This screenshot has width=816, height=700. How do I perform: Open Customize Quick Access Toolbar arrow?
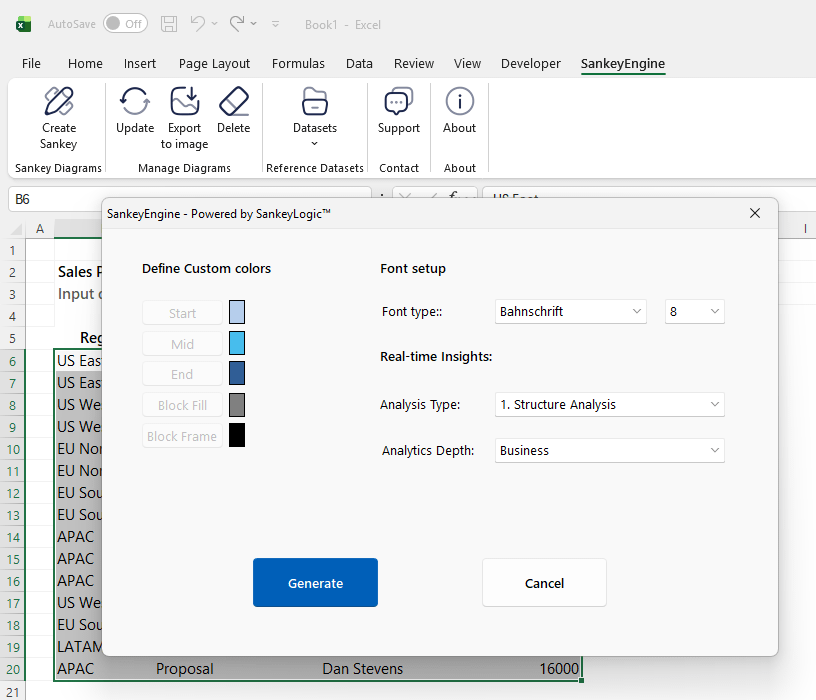(276, 24)
